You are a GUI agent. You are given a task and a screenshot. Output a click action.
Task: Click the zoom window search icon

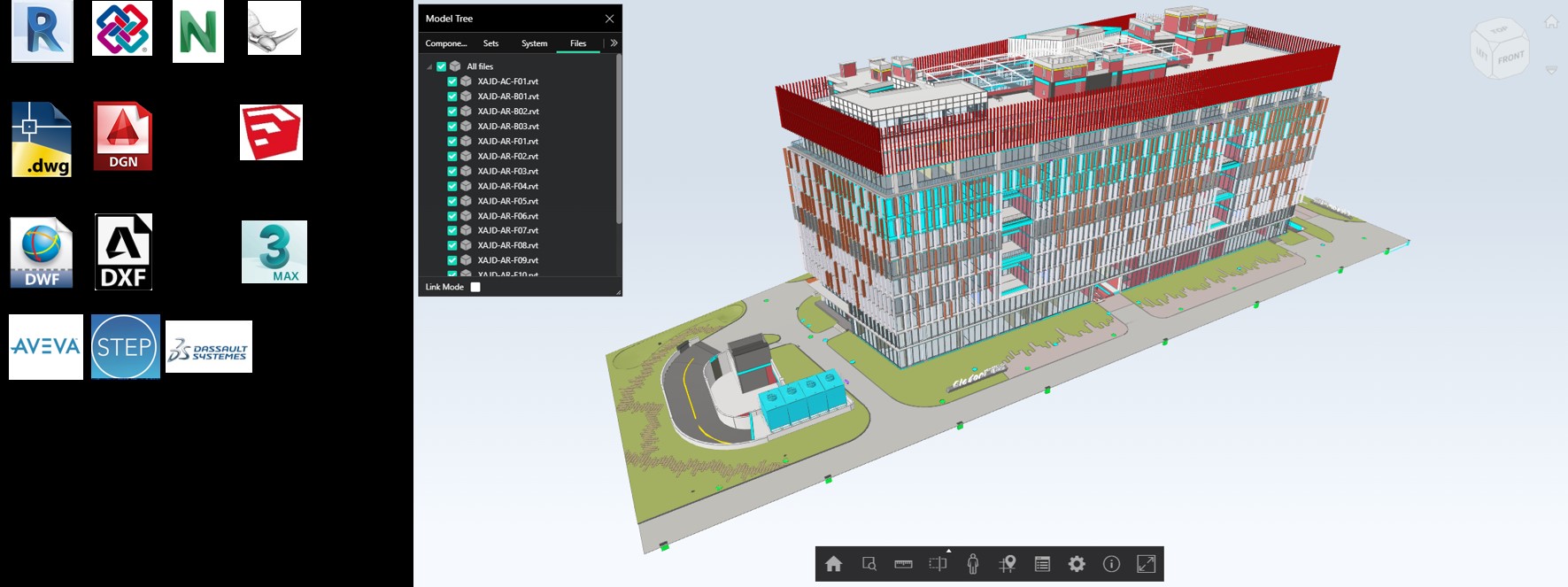tap(869, 564)
